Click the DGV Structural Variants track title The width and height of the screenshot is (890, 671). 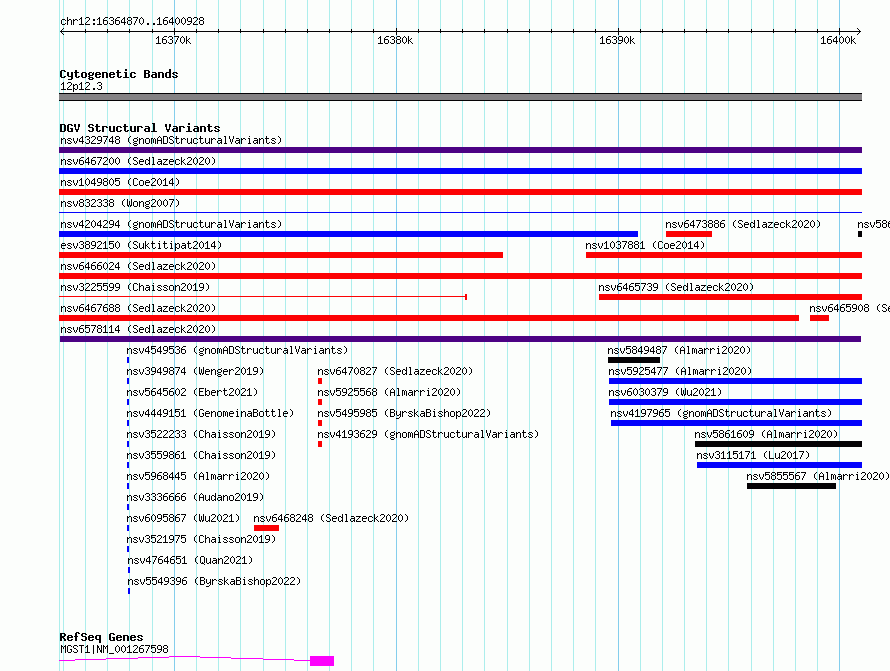click(140, 128)
